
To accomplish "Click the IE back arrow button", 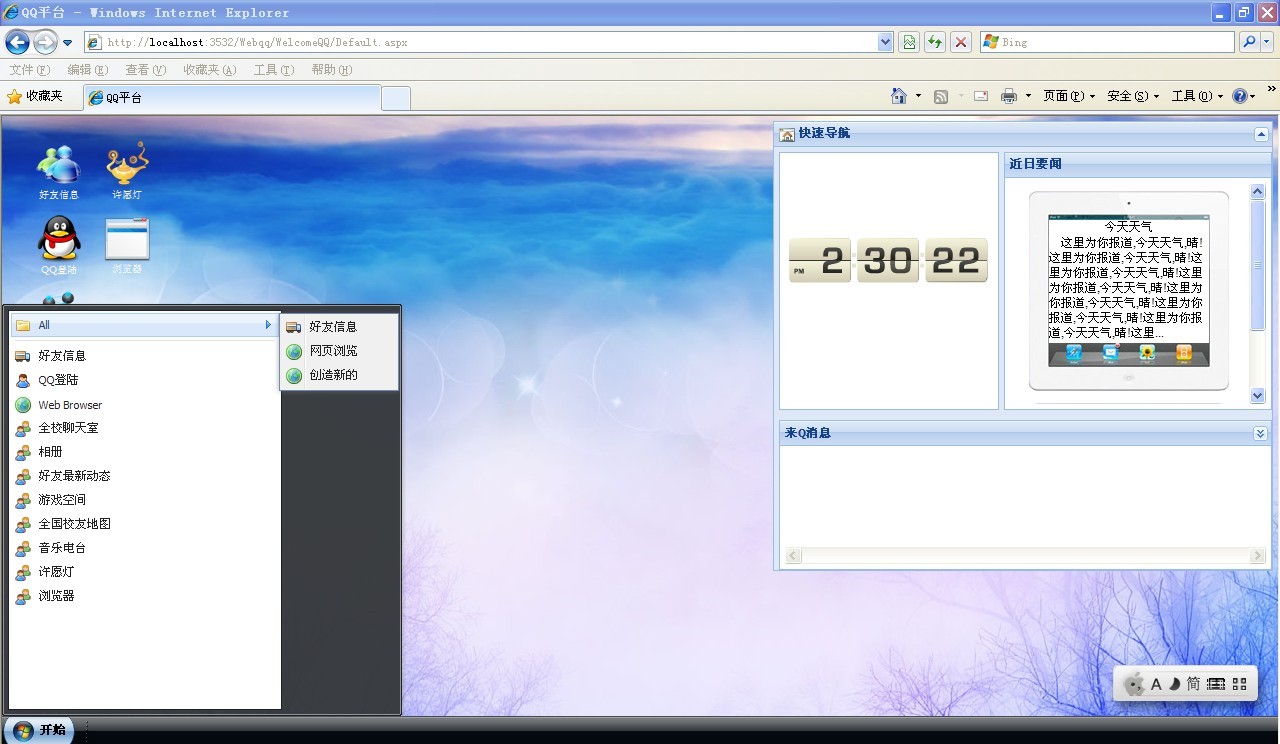I will click(17, 42).
